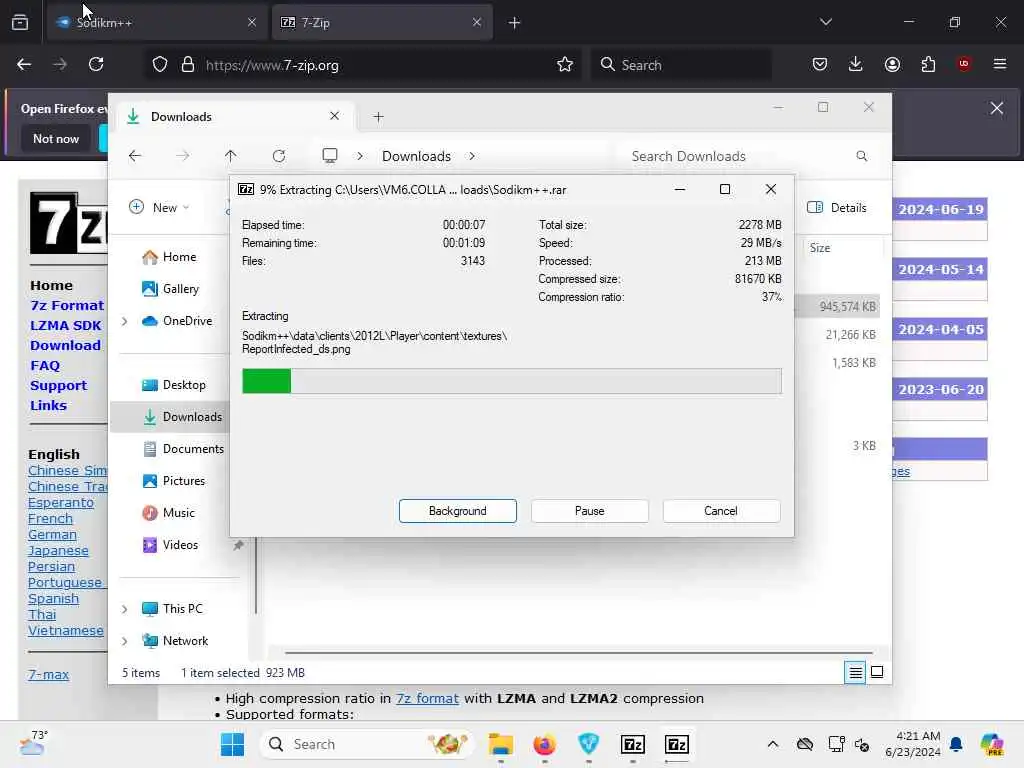1024x768 pixels.
Task: Open FAQ link on 7-zip site
Action: tap(45, 366)
